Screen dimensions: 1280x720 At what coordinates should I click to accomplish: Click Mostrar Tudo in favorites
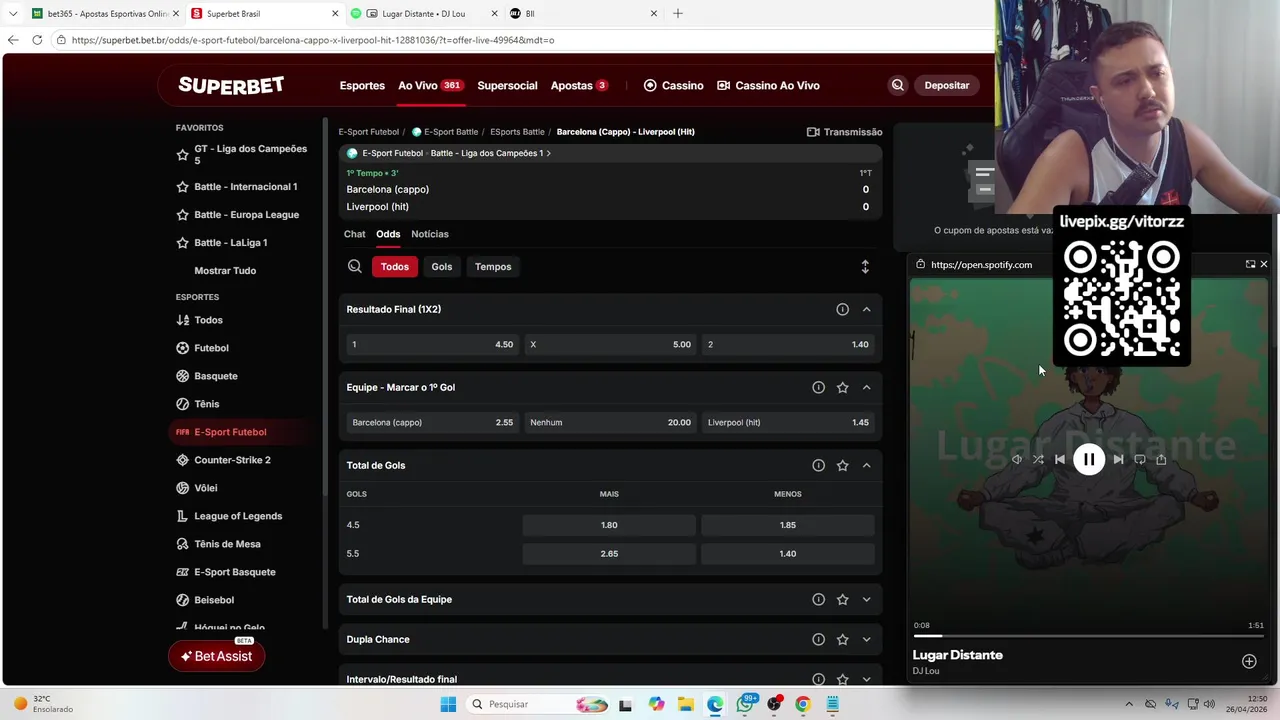pyautogui.click(x=225, y=271)
